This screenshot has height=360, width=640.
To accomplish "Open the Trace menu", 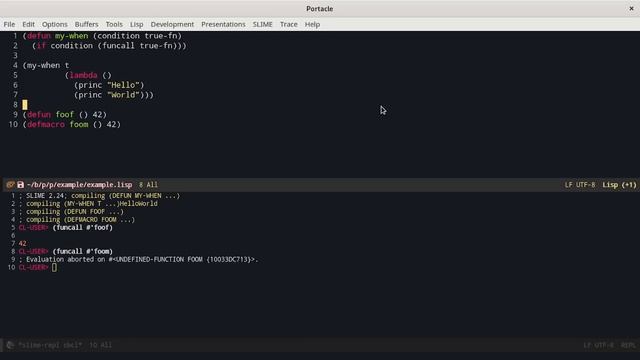I will (x=289, y=24).
